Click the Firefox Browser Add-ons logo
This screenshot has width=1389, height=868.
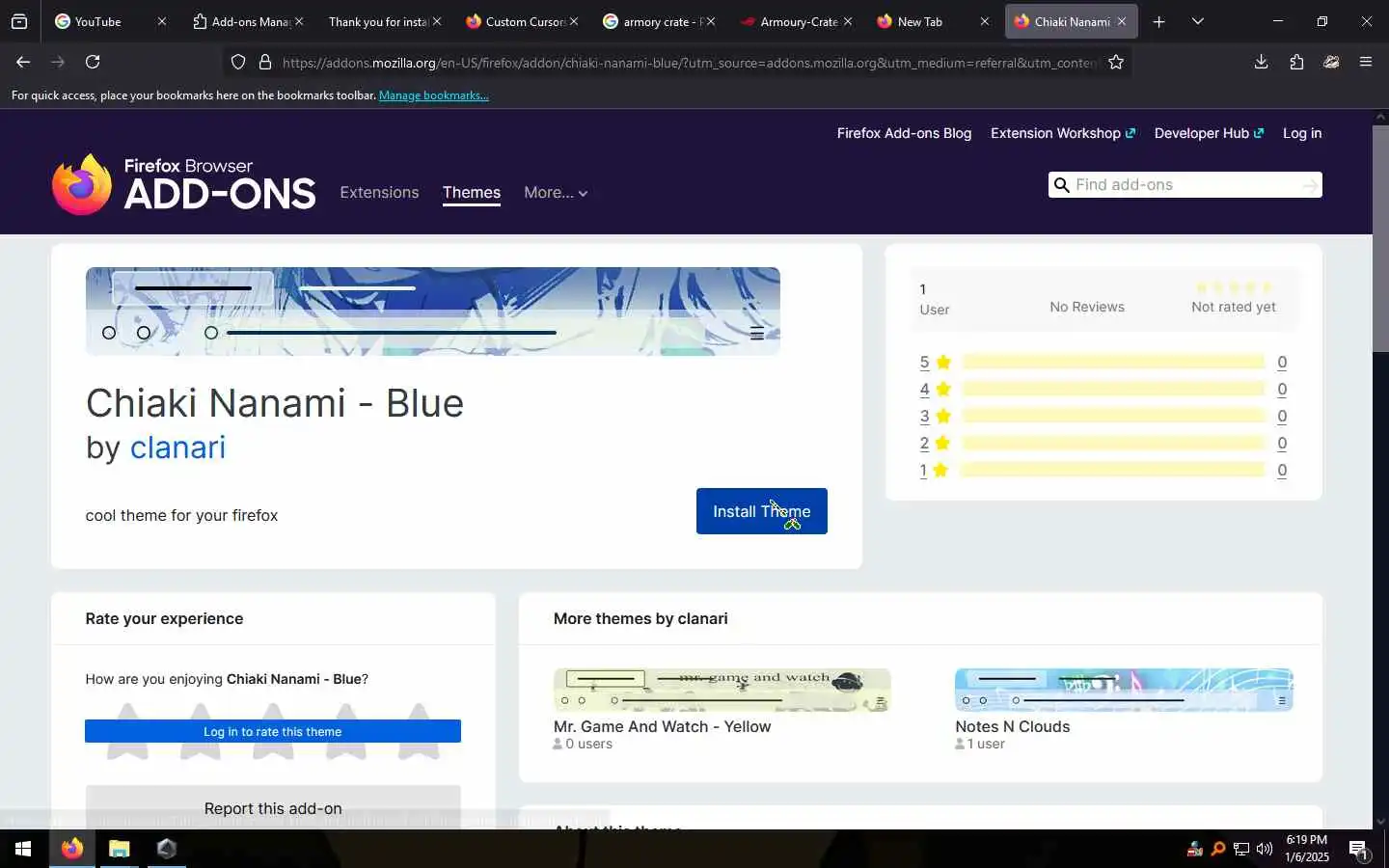click(183, 183)
